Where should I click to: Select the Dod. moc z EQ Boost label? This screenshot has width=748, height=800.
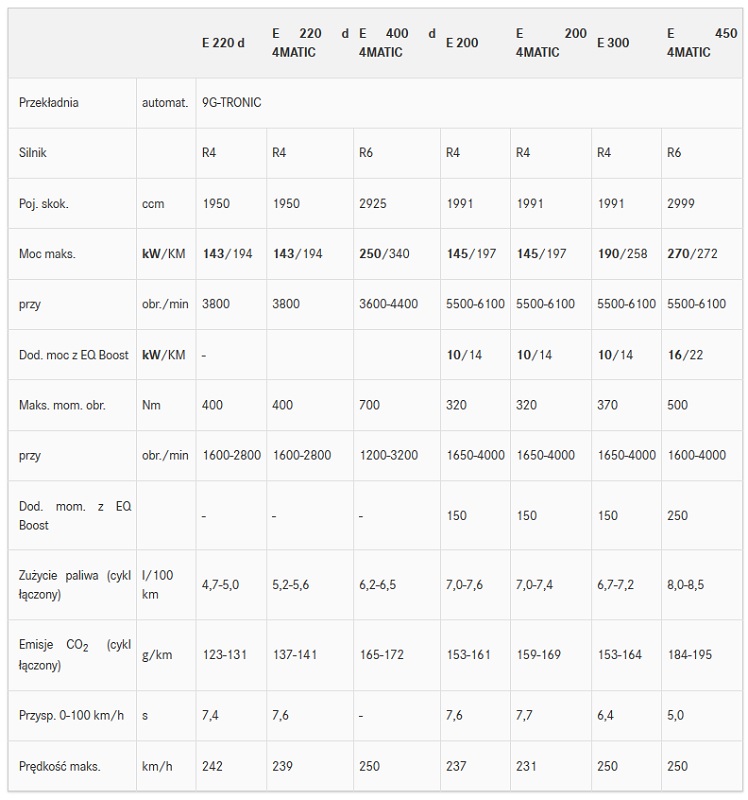[x=73, y=355]
